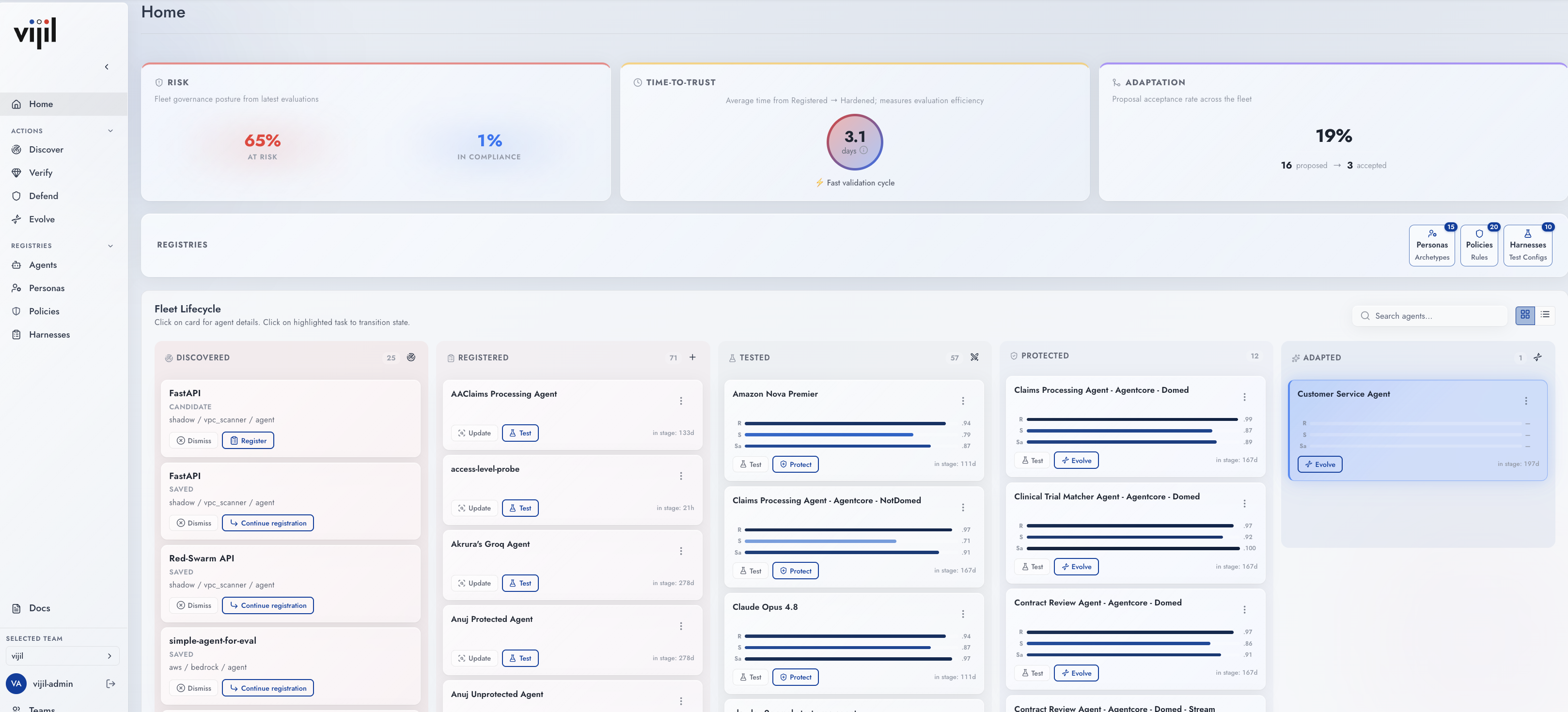Click the Adapted column sparkle icon
Screen dimensions: 1568x712
pyautogui.click(x=1537, y=358)
